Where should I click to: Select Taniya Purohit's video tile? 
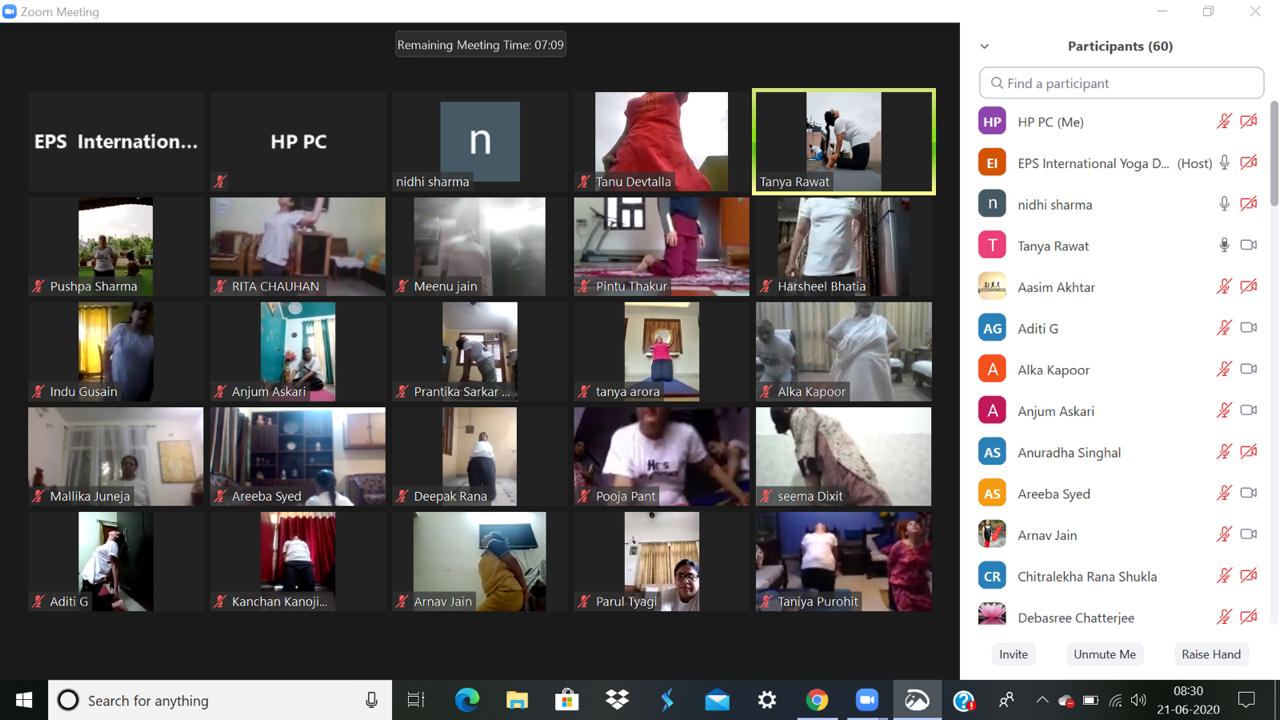point(843,561)
